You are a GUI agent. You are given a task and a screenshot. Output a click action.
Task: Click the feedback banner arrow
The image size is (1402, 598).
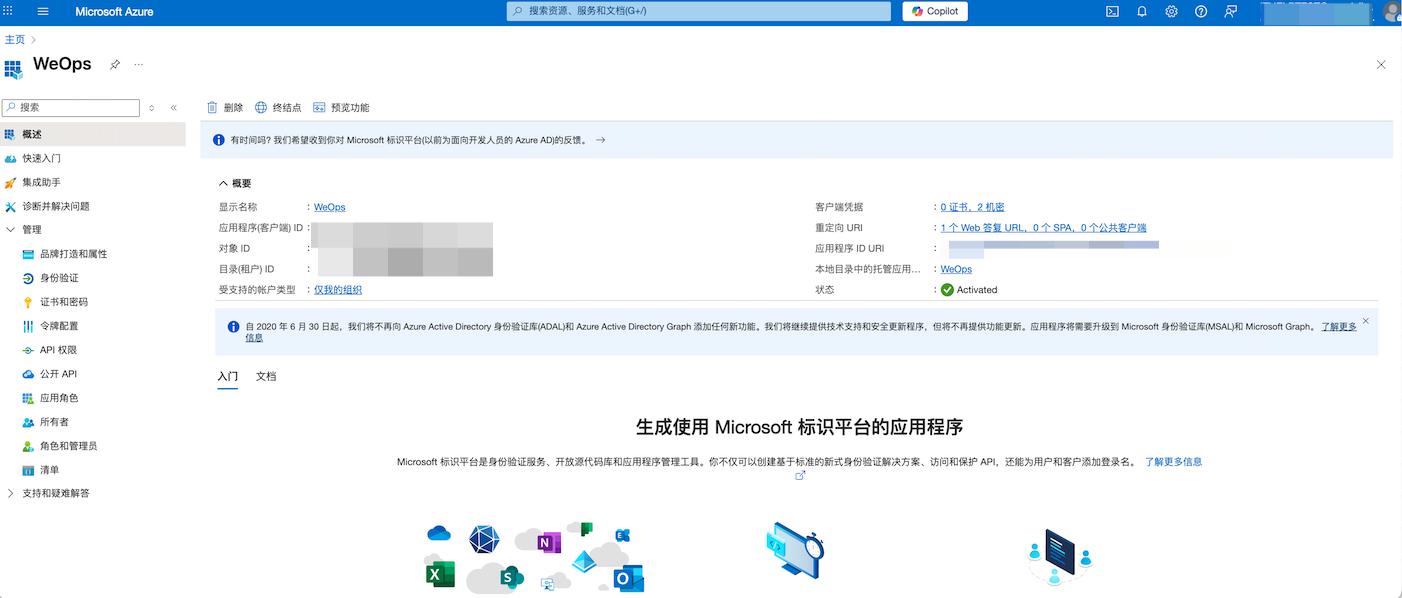coord(600,140)
